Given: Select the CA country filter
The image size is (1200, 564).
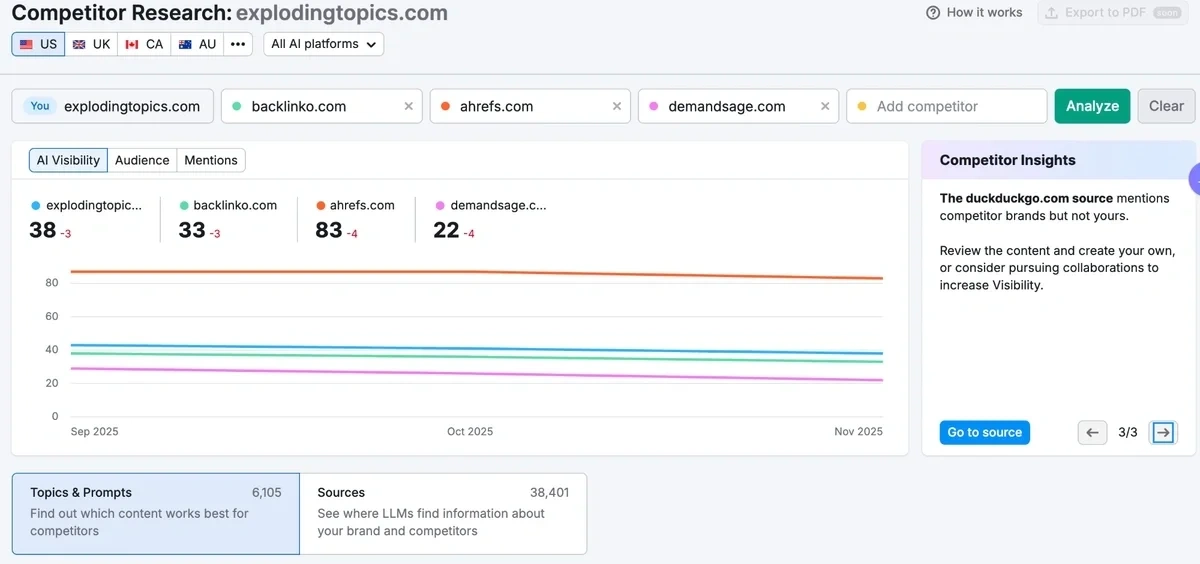Looking at the screenshot, I should point(144,44).
